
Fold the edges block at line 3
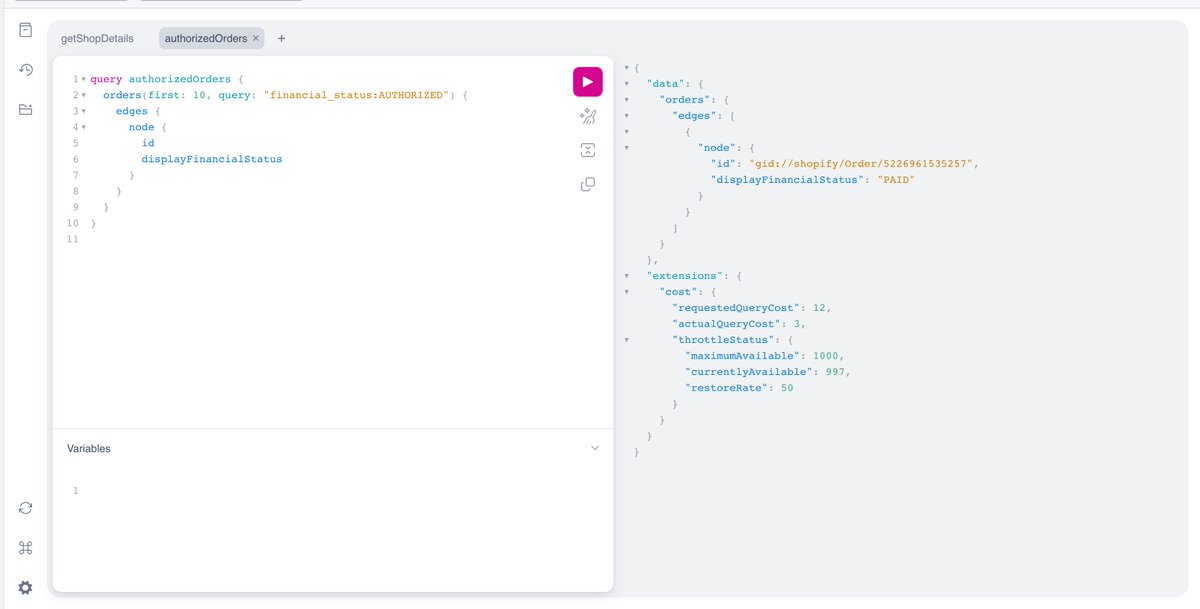coord(83,111)
